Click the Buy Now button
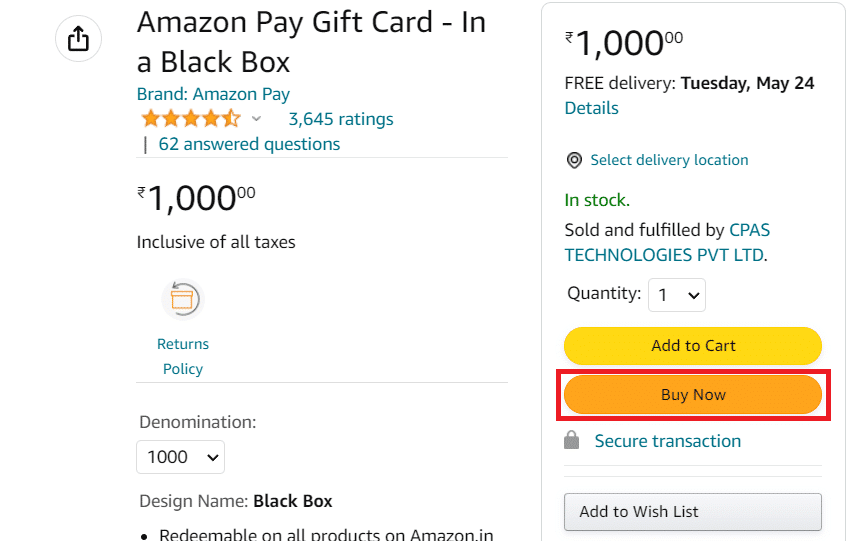The height and width of the screenshot is (541, 853). (x=693, y=395)
